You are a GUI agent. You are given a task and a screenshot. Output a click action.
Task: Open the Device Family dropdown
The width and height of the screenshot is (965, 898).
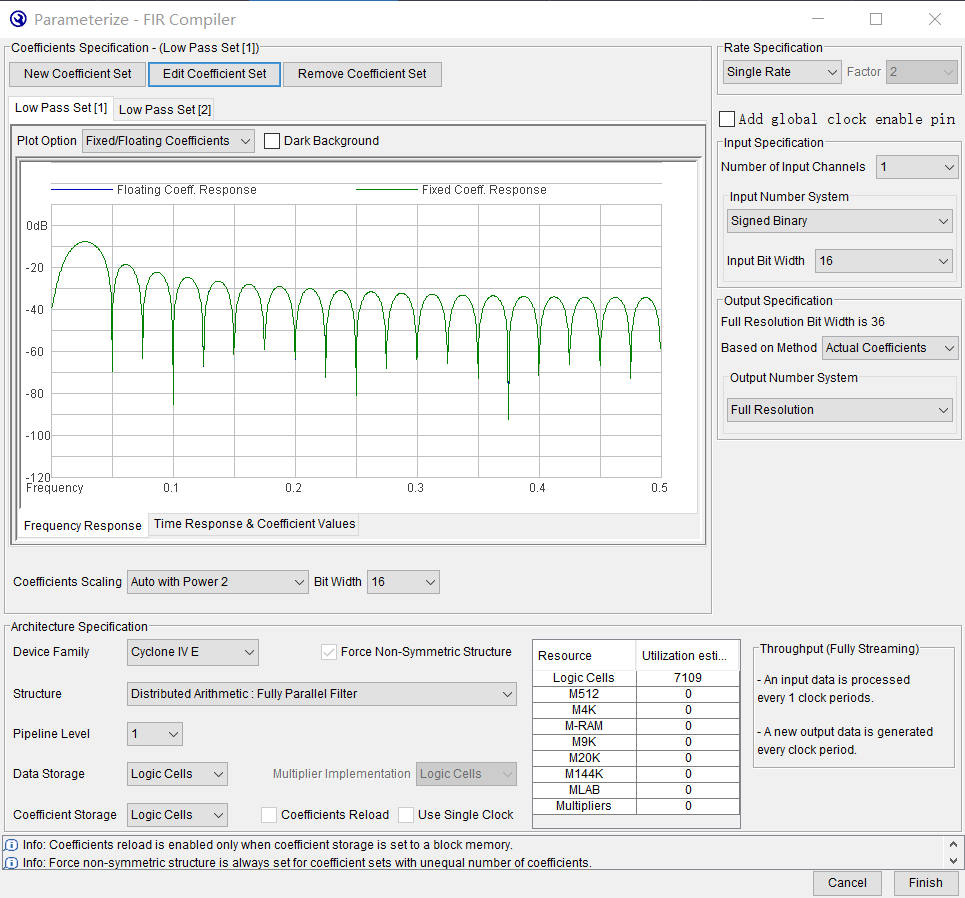pyautogui.click(x=193, y=652)
